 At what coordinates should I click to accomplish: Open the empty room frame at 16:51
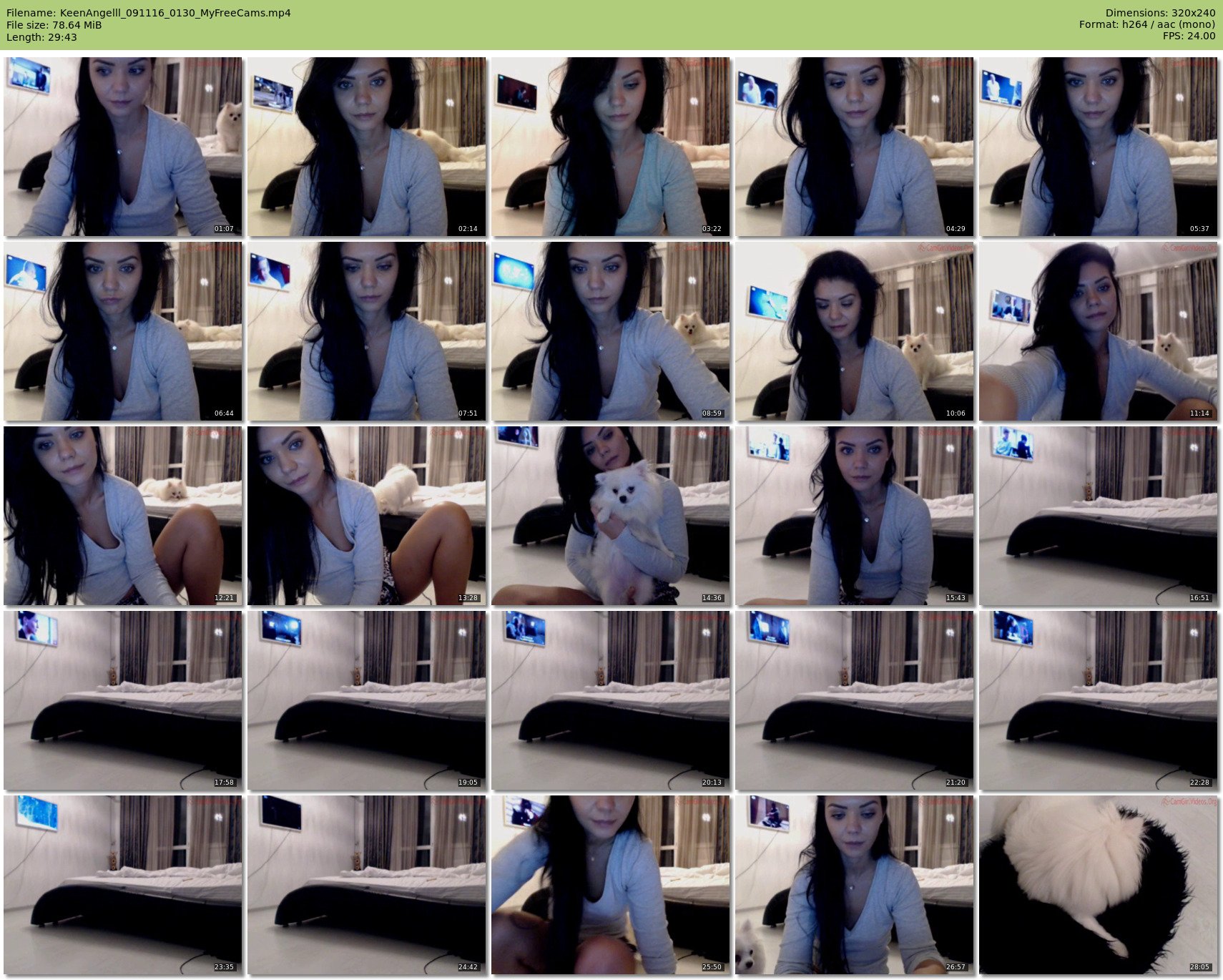click(x=1098, y=516)
